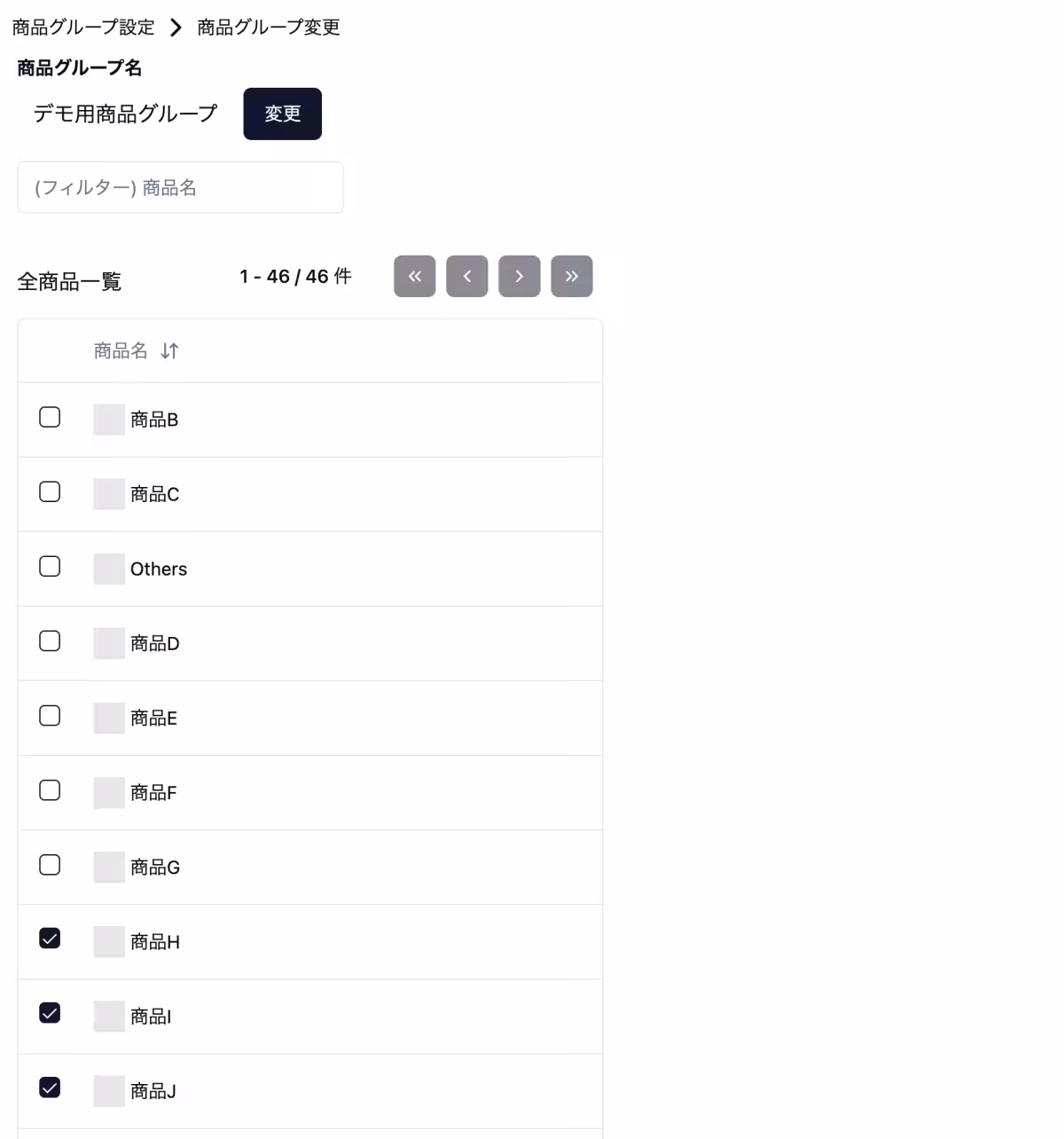Check the 商品E checkbox

click(x=50, y=715)
